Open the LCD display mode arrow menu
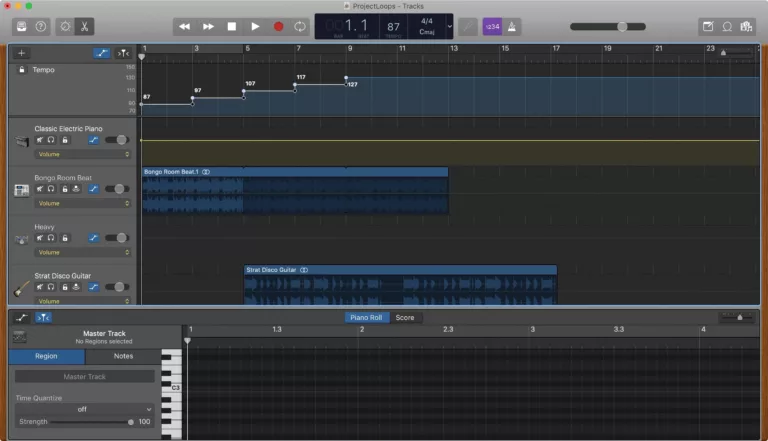 pos(450,26)
